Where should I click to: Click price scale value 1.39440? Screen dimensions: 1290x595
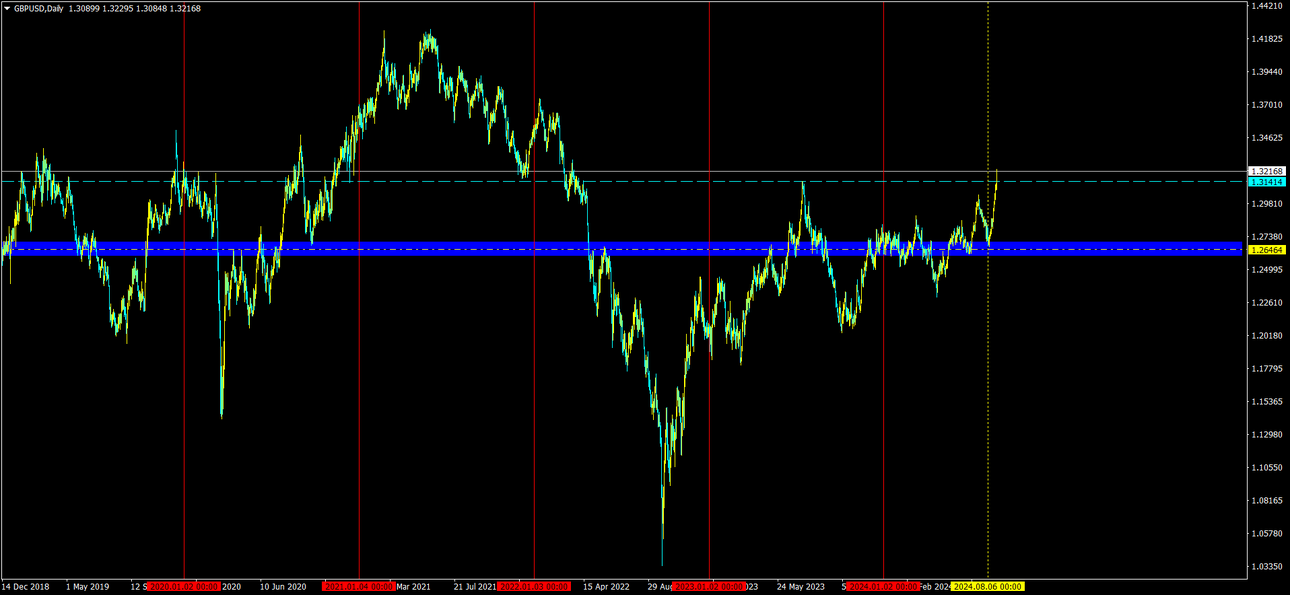[x=1267, y=72]
